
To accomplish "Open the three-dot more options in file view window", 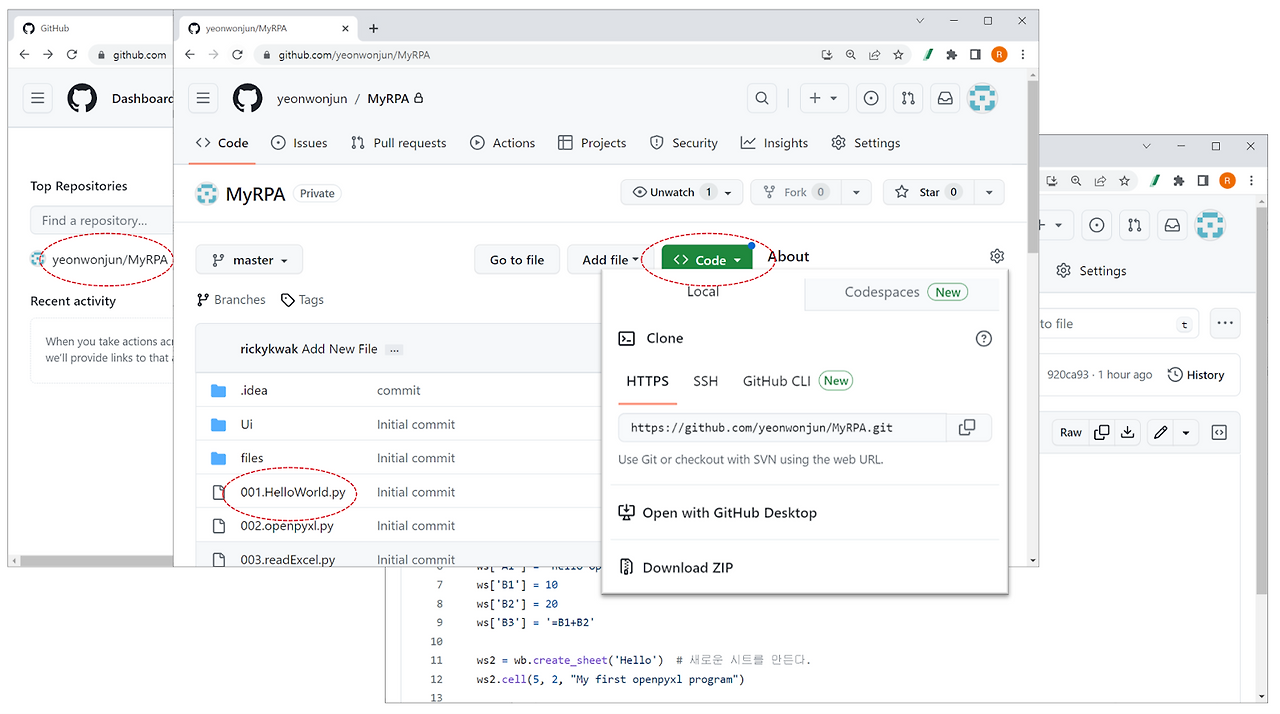I will pos(1225,323).
